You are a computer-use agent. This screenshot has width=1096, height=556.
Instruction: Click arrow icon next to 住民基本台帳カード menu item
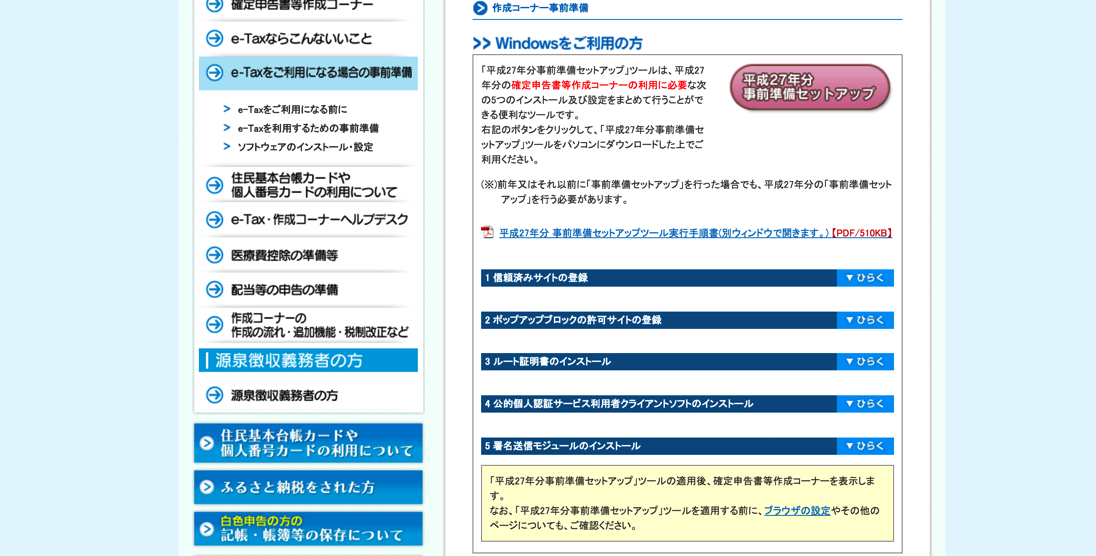pos(215,185)
